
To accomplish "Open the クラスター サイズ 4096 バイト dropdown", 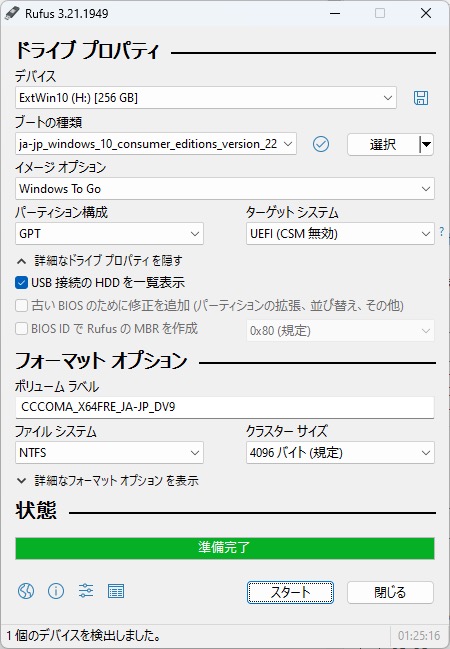I will pos(340,452).
